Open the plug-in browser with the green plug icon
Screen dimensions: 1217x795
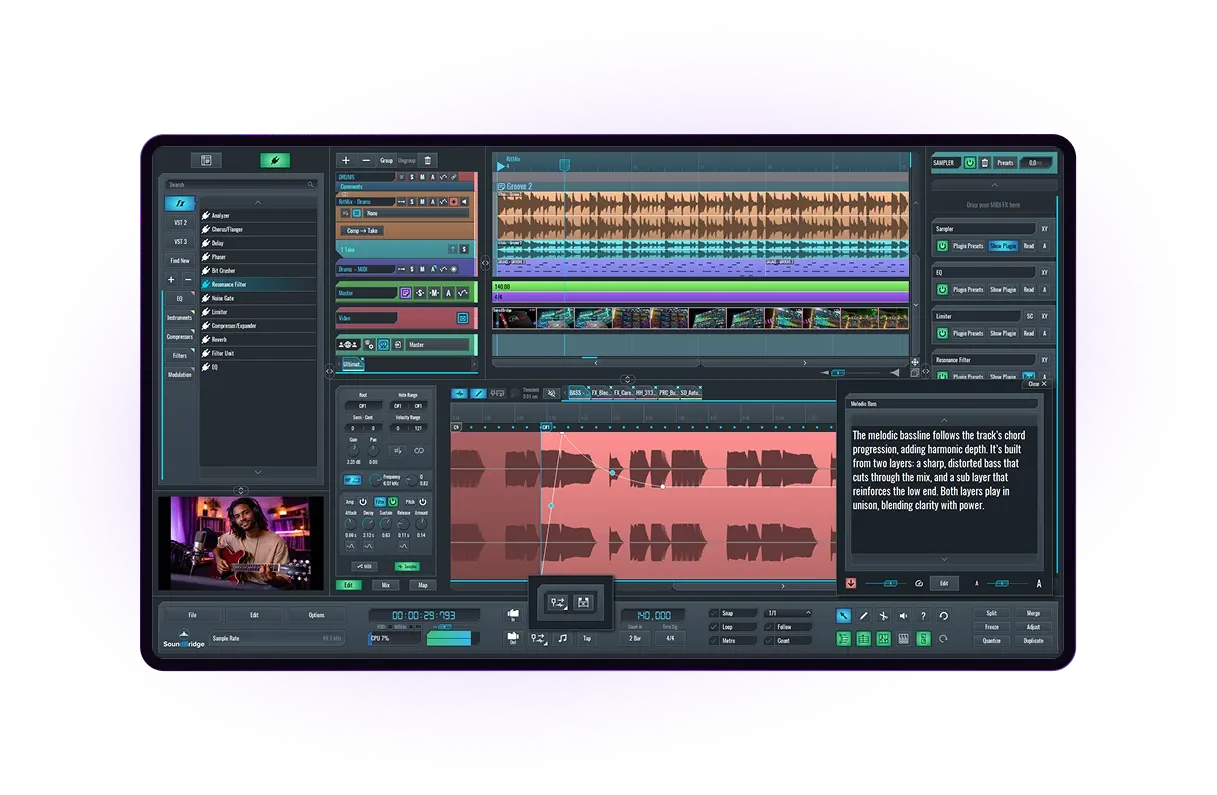click(274, 160)
